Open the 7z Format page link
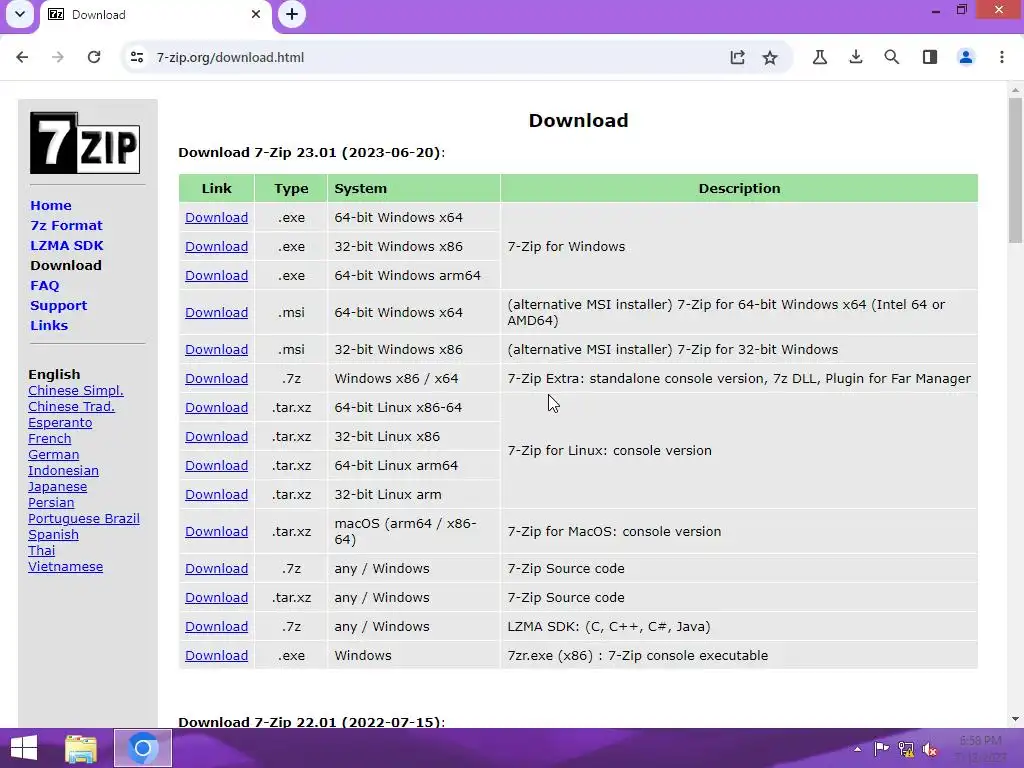This screenshot has height=768, width=1024. click(66, 225)
